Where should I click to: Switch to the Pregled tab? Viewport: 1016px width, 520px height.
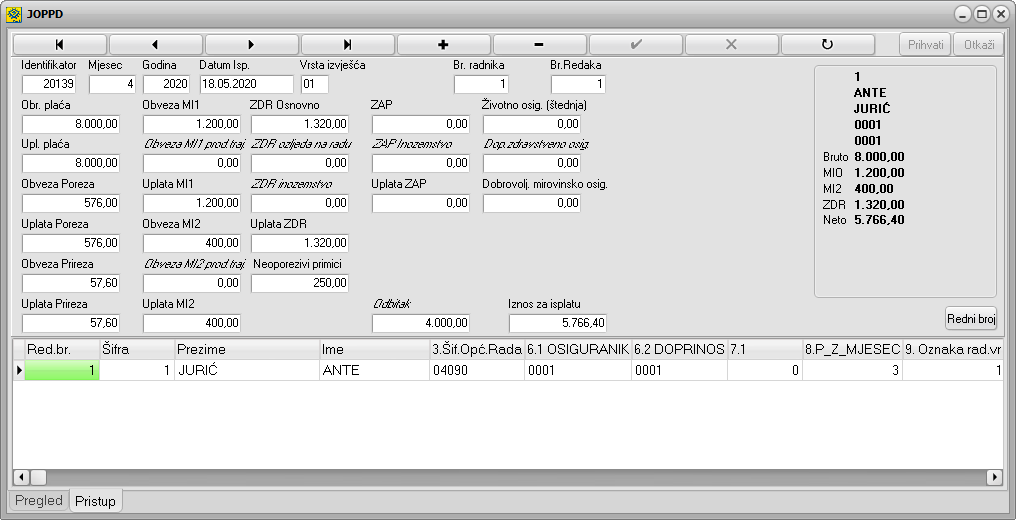point(39,501)
